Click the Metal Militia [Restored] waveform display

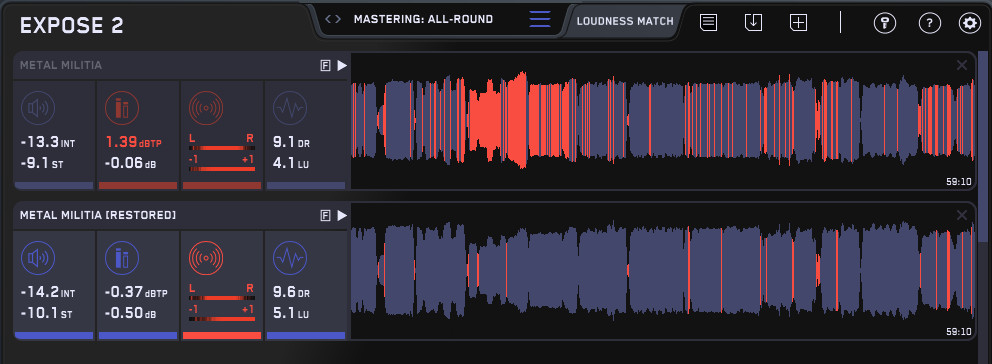tap(662, 271)
